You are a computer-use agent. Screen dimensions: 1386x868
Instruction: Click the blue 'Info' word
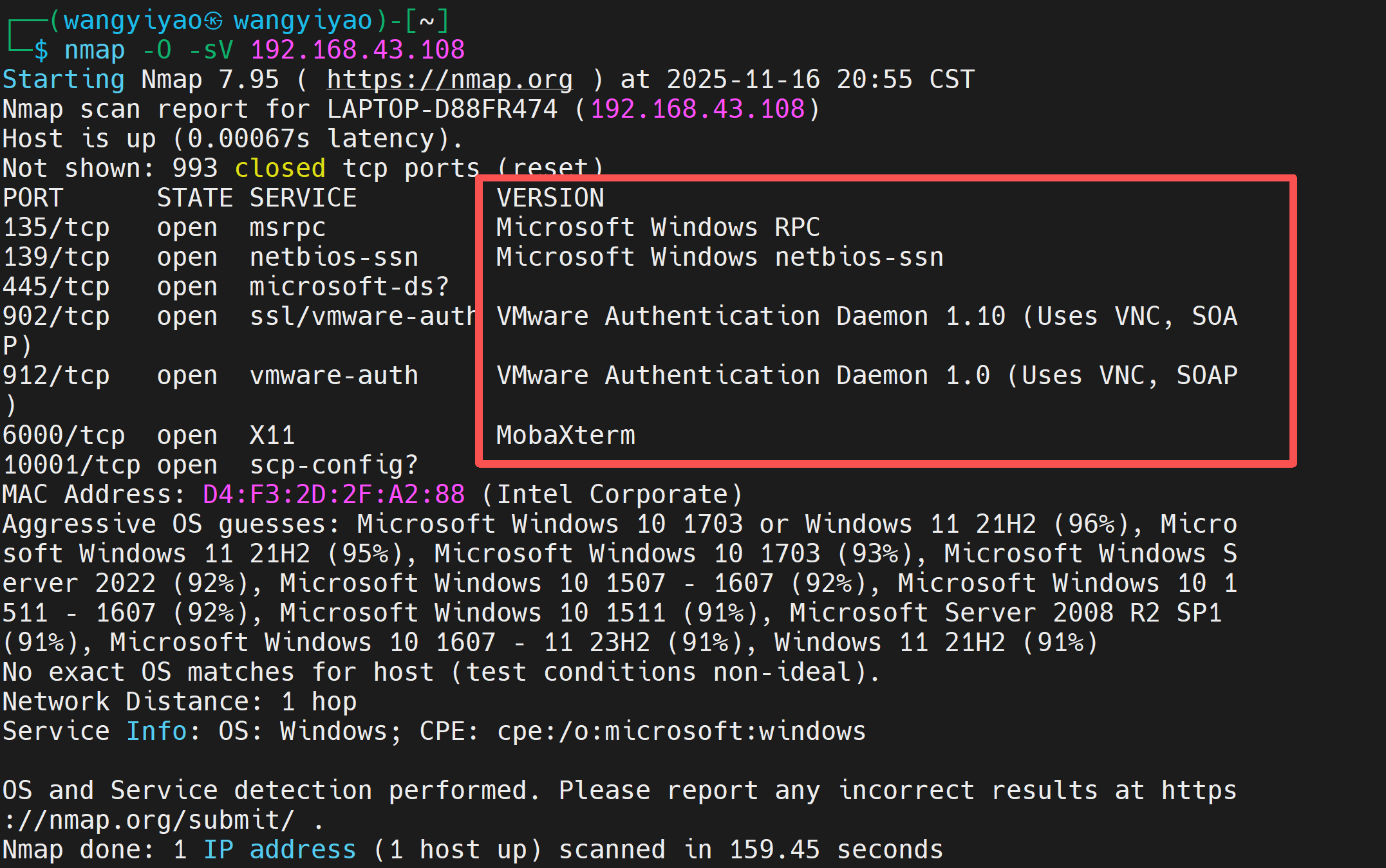[x=156, y=732]
